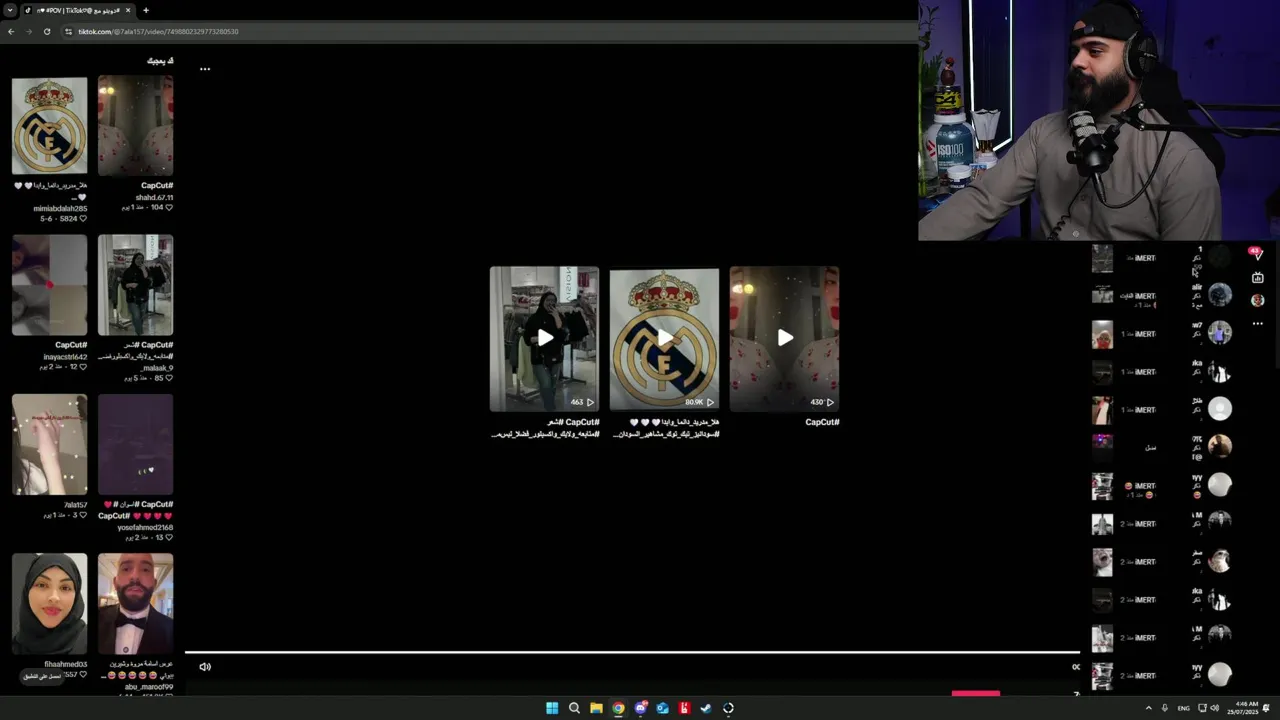1280x720 pixels.
Task: View site information icon in the address bar
Action: 68,31
